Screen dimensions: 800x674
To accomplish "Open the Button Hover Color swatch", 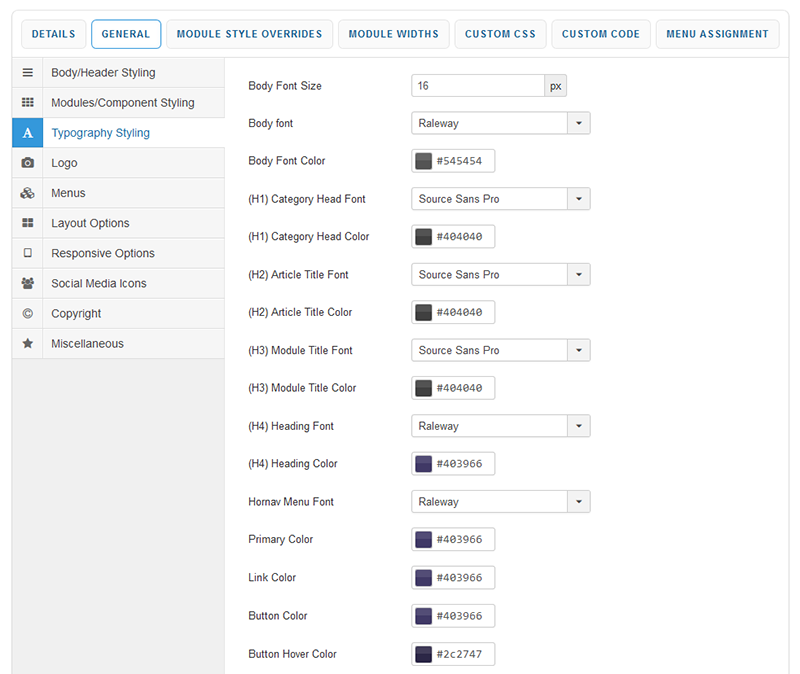I will (x=424, y=655).
